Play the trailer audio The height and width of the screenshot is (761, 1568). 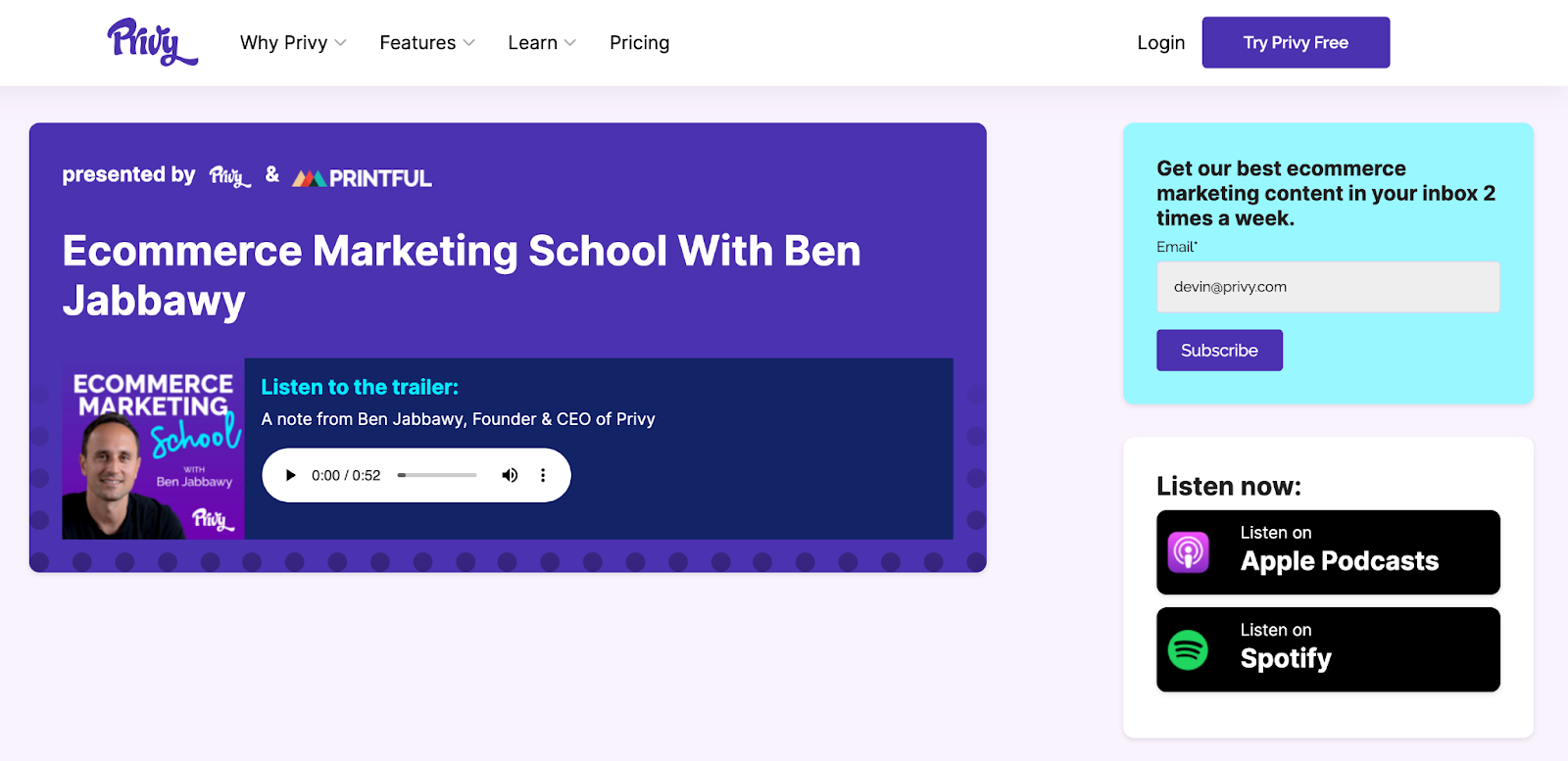(290, 475)
